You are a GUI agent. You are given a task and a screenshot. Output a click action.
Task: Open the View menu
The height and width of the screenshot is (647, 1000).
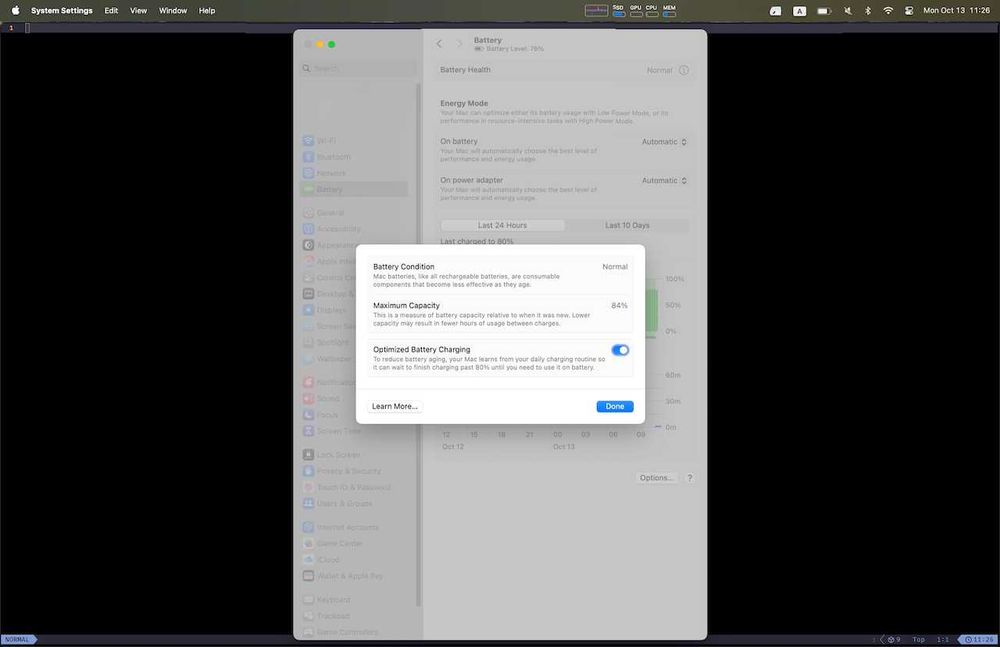[x=138, y=10]
